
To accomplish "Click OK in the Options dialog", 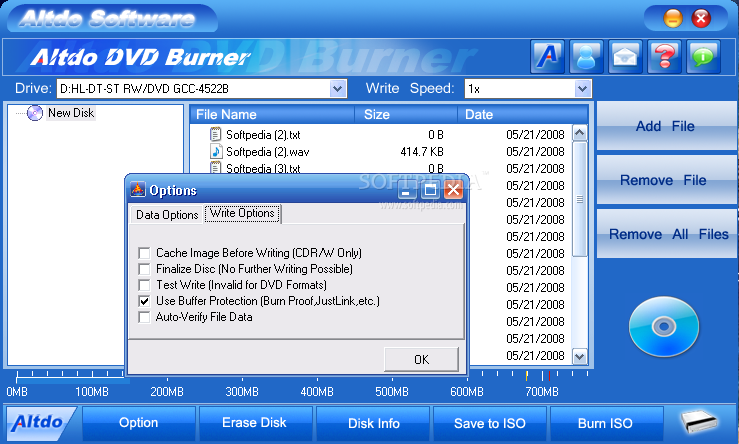I will point(421,360).
